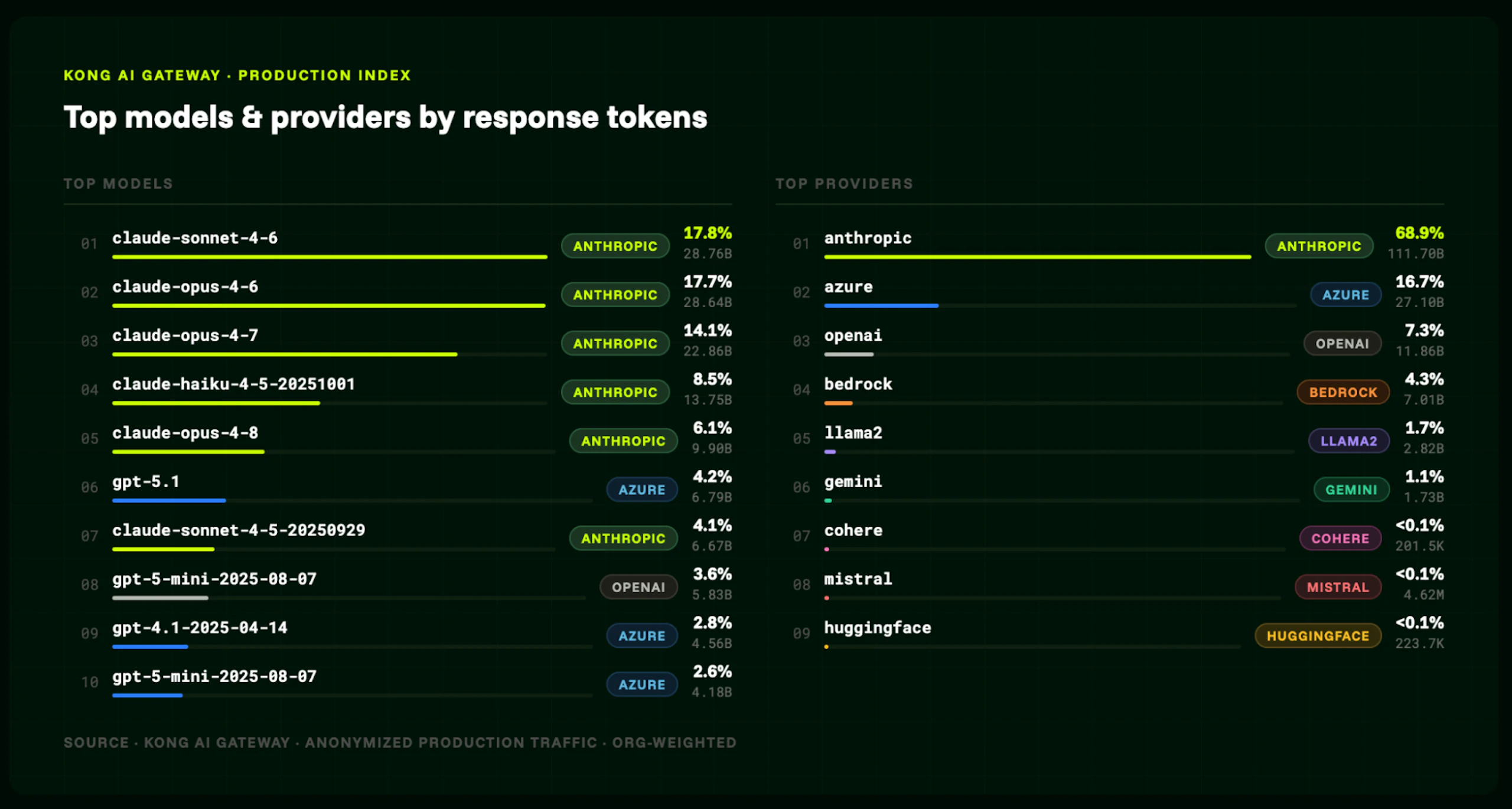Select the 3.6% share value
This screenshot has width=1512, height=809.
[x=712, y=574]
